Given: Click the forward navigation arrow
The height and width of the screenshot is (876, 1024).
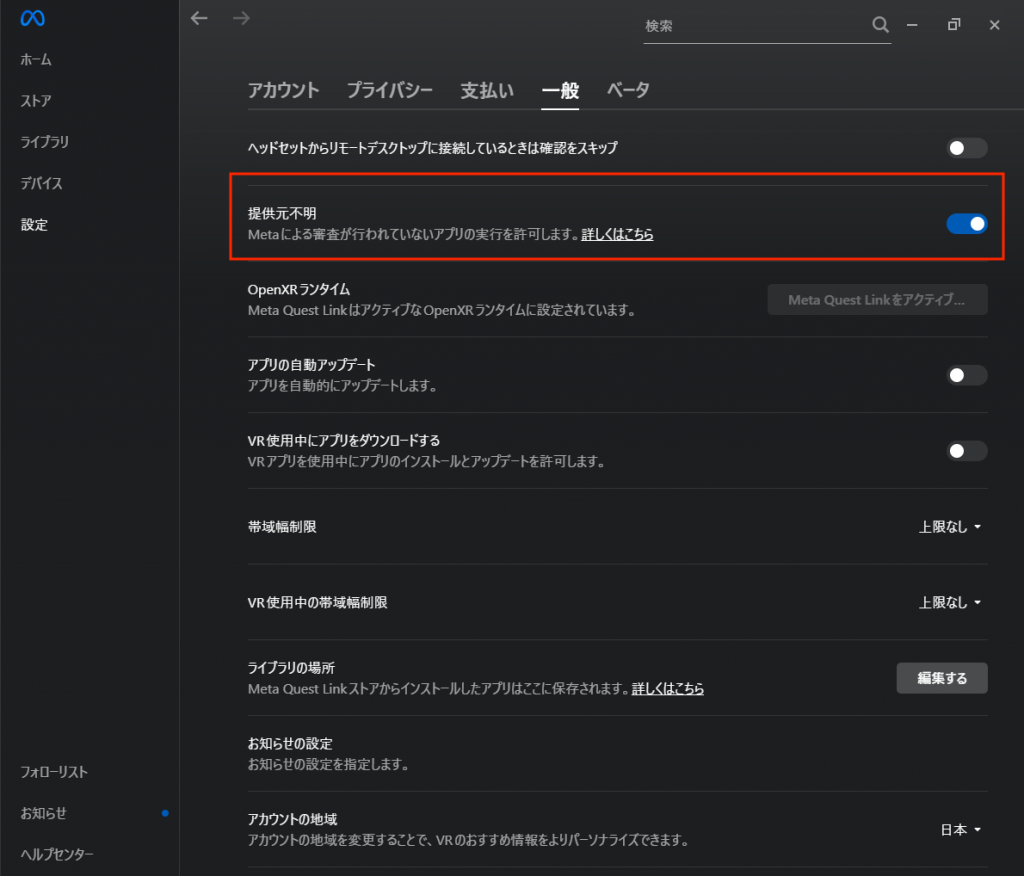Looking at the screenshot, I should coord(241,18).
